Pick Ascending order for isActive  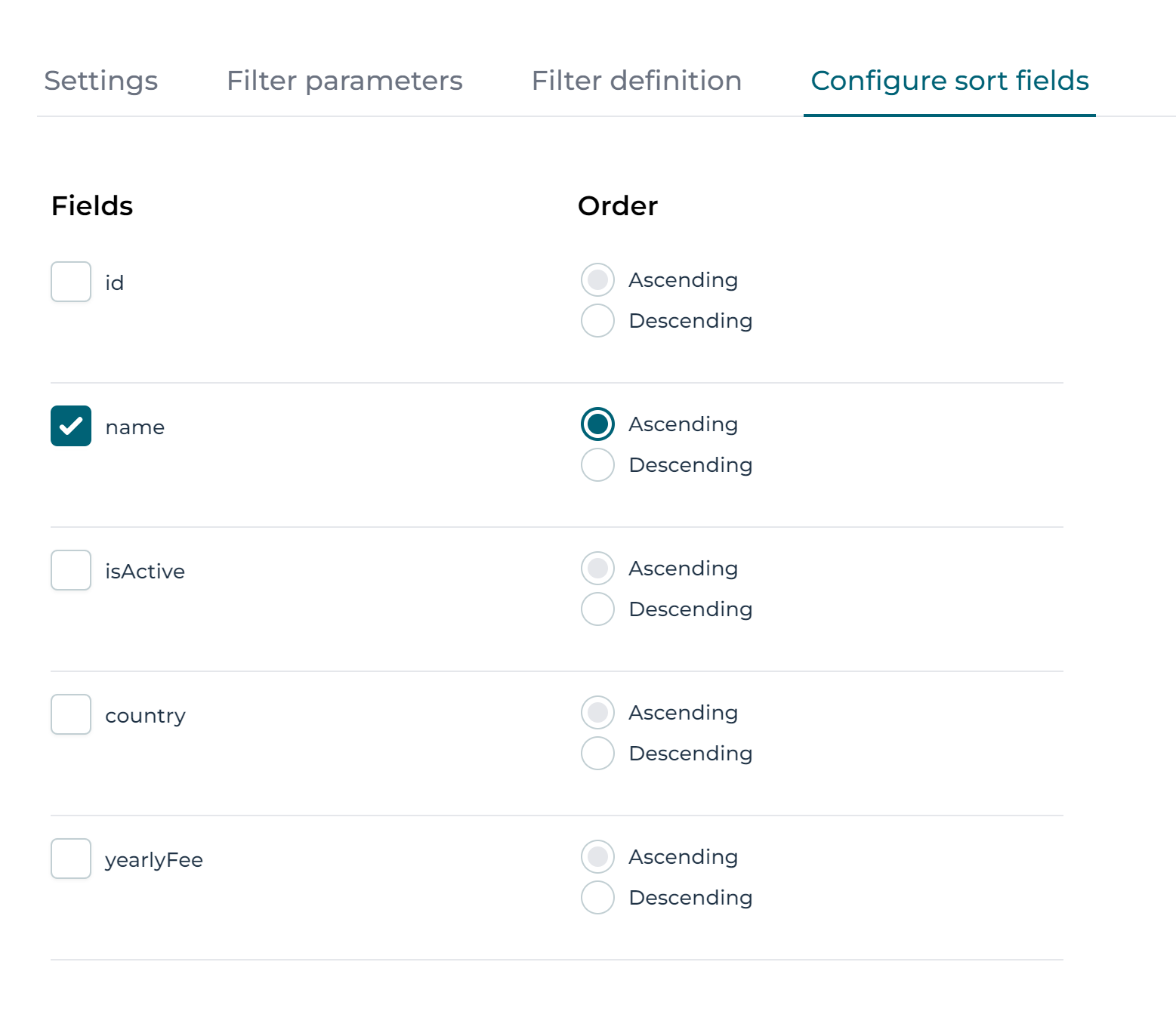597,569
